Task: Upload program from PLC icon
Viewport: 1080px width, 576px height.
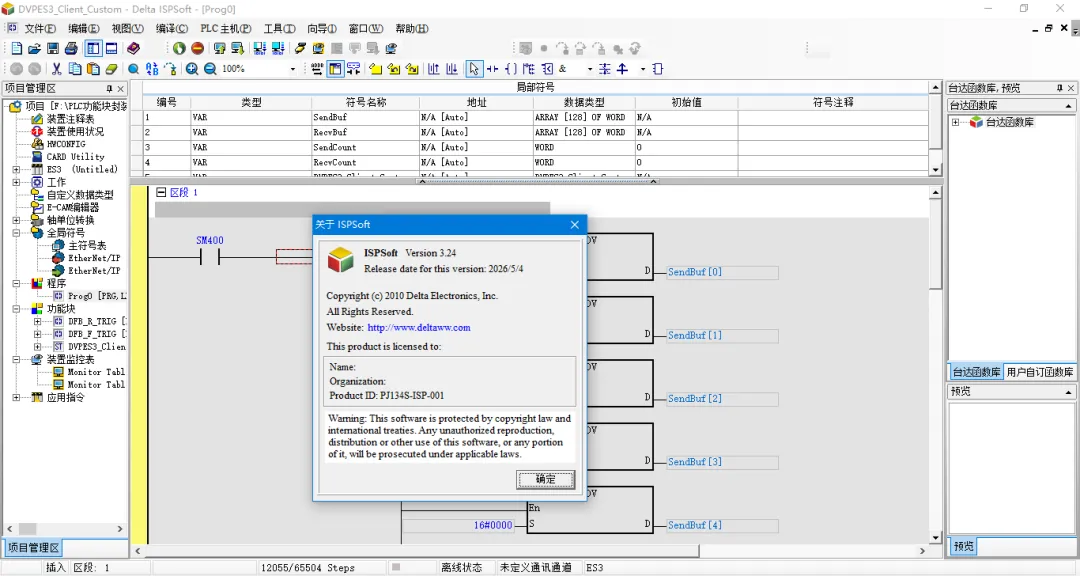Action: [220, 48]
